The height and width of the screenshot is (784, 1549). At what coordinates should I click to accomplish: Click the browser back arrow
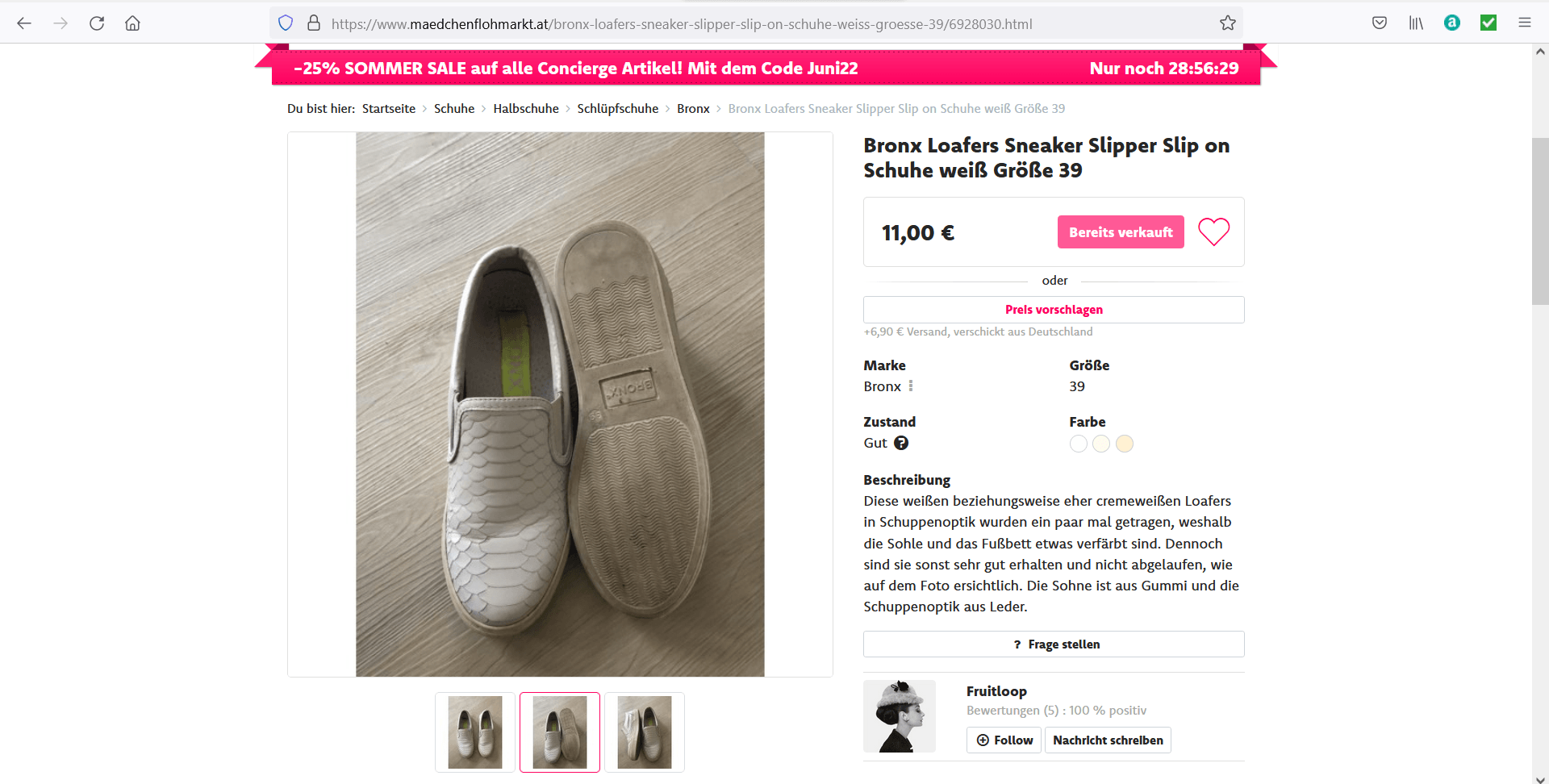click(24, 23)
